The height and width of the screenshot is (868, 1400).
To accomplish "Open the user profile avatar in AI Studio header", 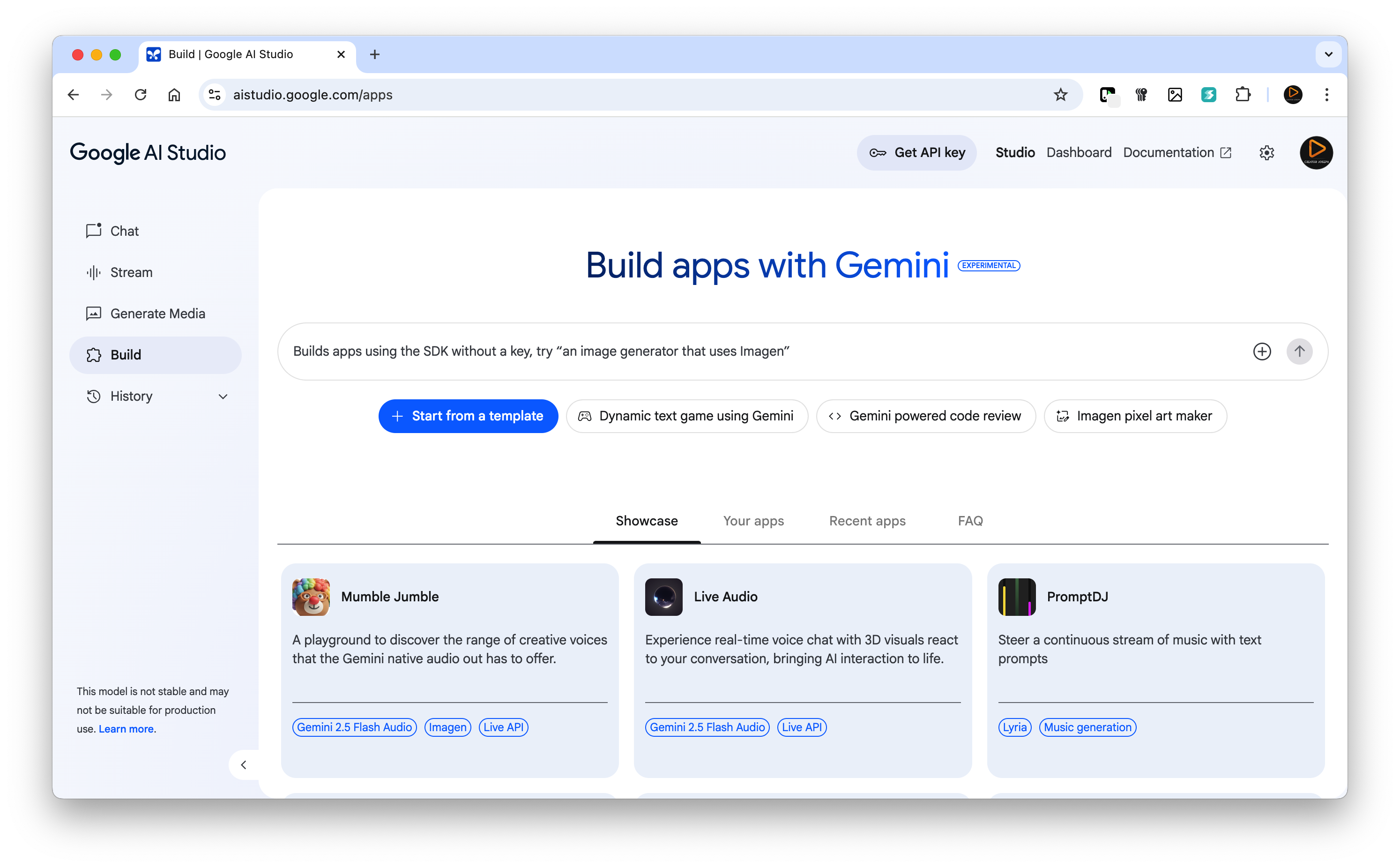I will click(1316, 153).
